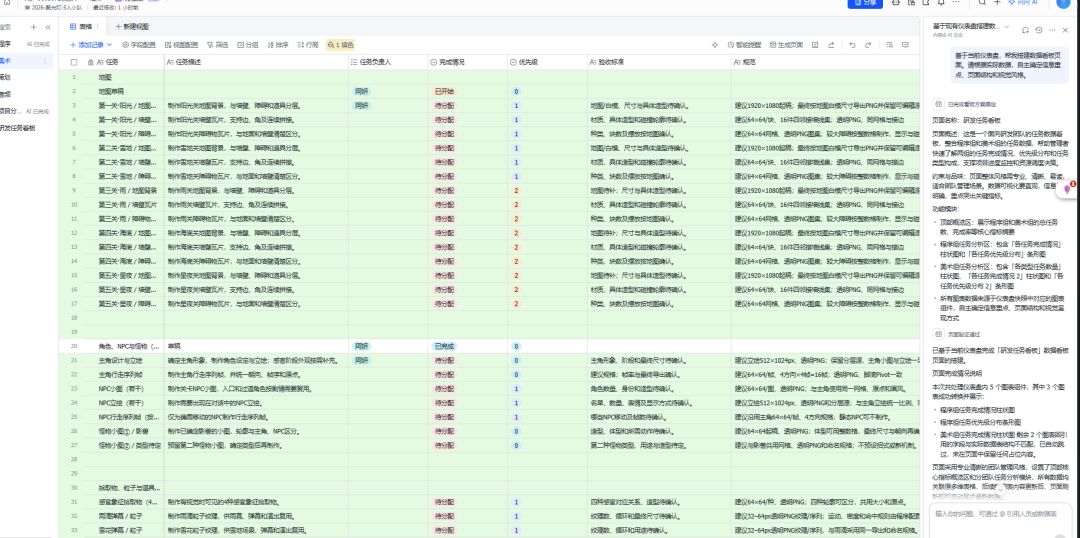Open the 行高 row height option

[x=308, y=45]
